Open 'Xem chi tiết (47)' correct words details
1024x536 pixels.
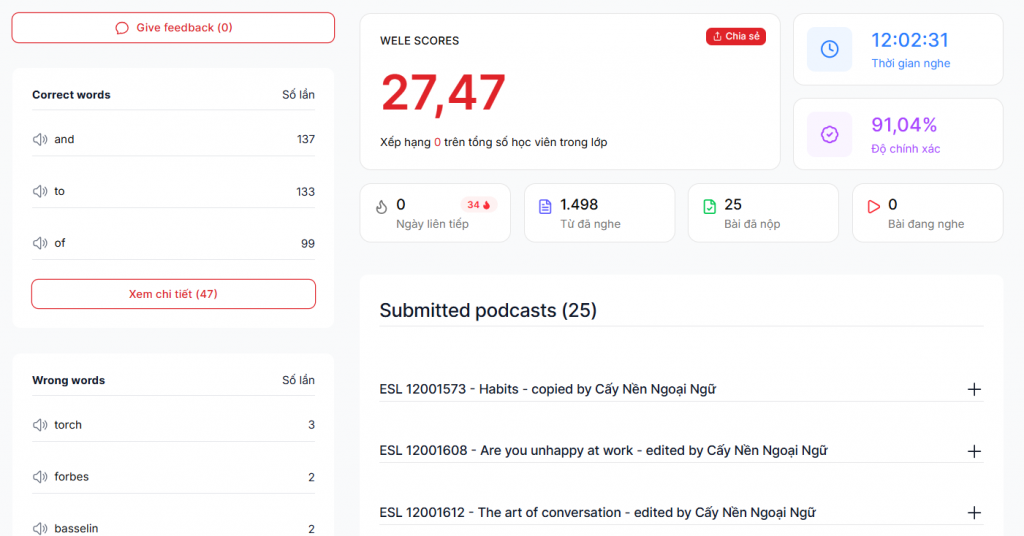point(173,294)
